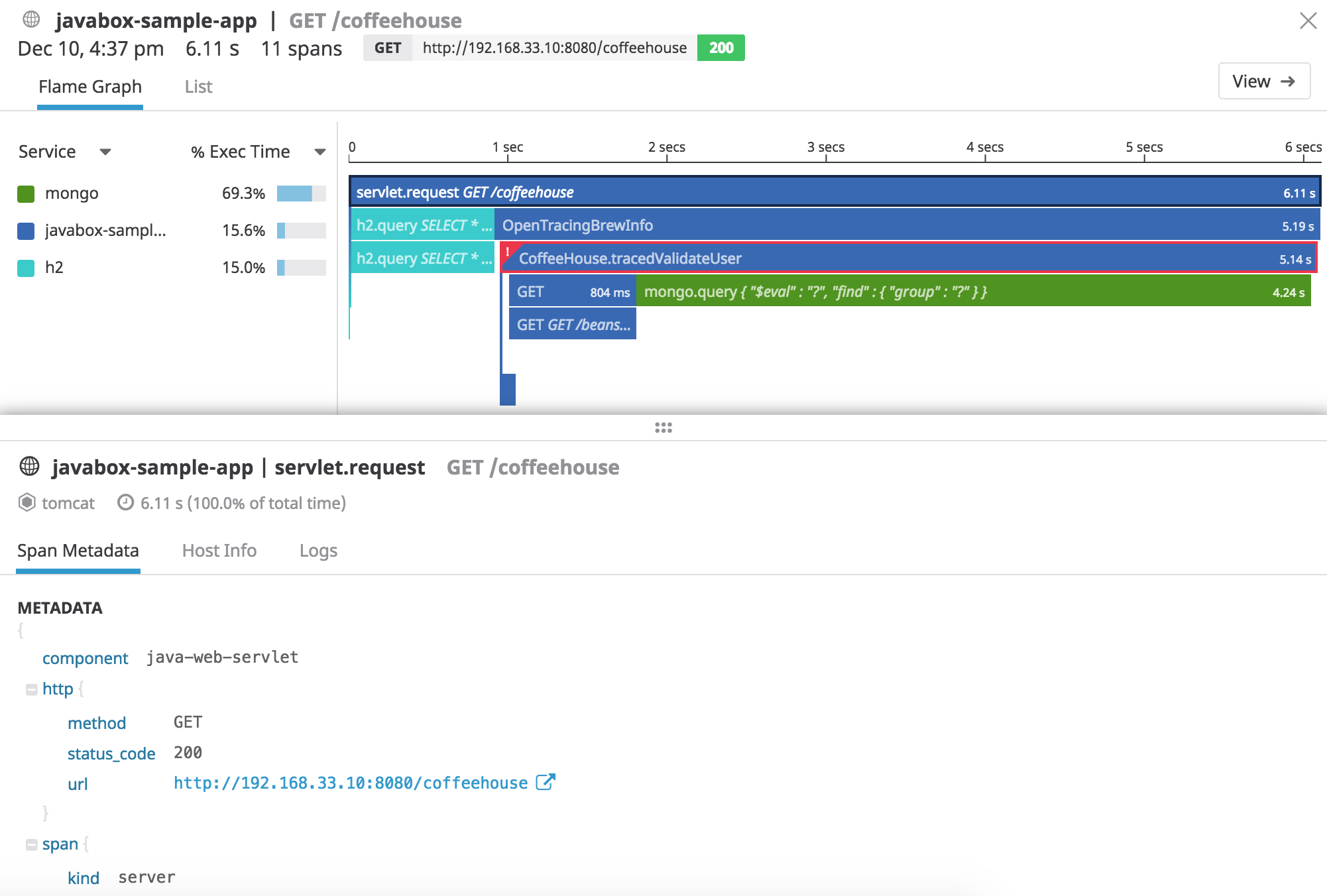Click the View arrow button
This screenshot has height=896, width=1327.
(1264, 81)
